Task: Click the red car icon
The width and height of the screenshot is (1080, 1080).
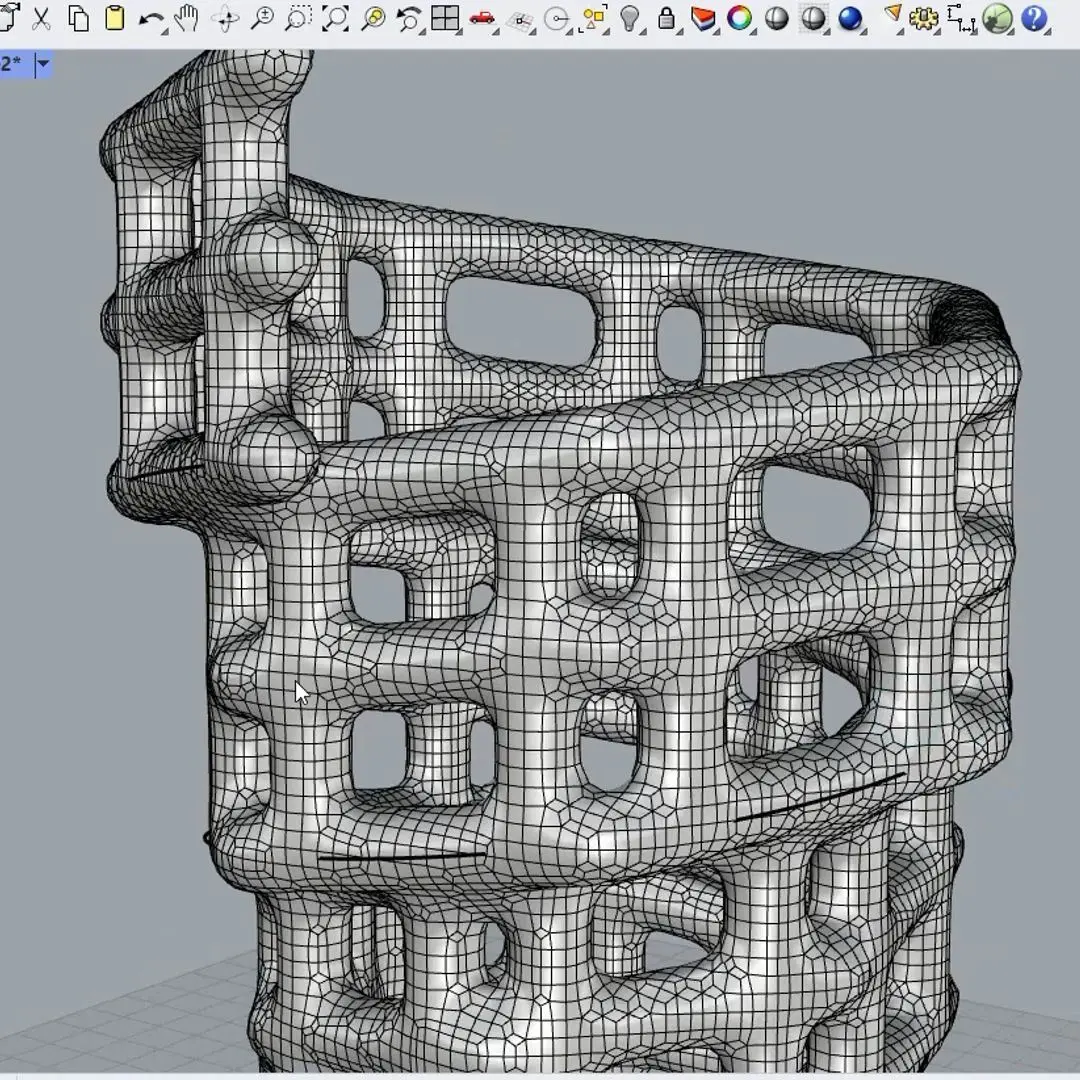Action: coord(482,19)
